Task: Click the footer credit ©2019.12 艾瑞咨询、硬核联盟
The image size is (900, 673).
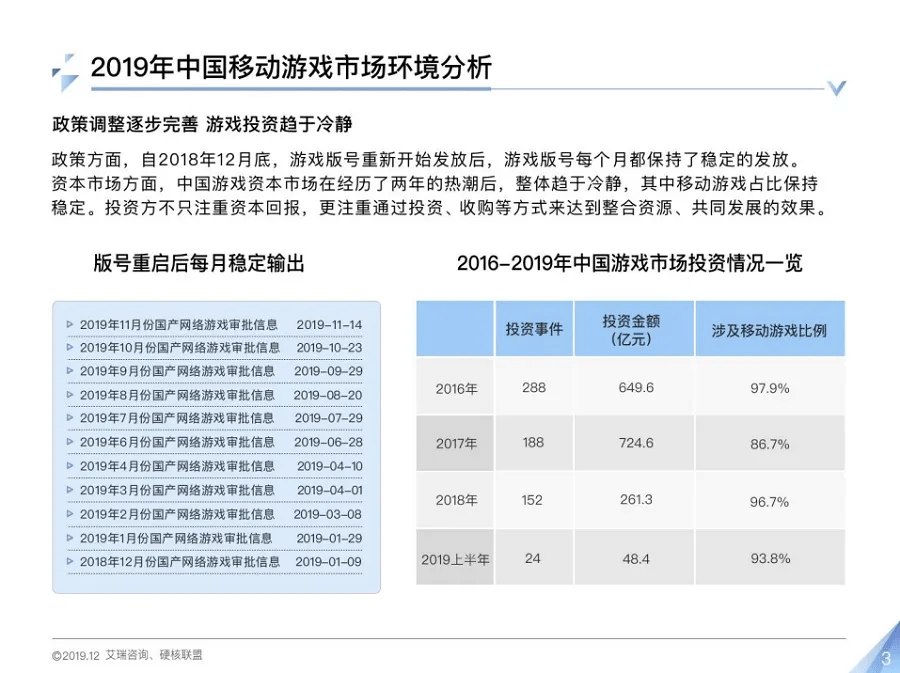Action: coord(127,655)
